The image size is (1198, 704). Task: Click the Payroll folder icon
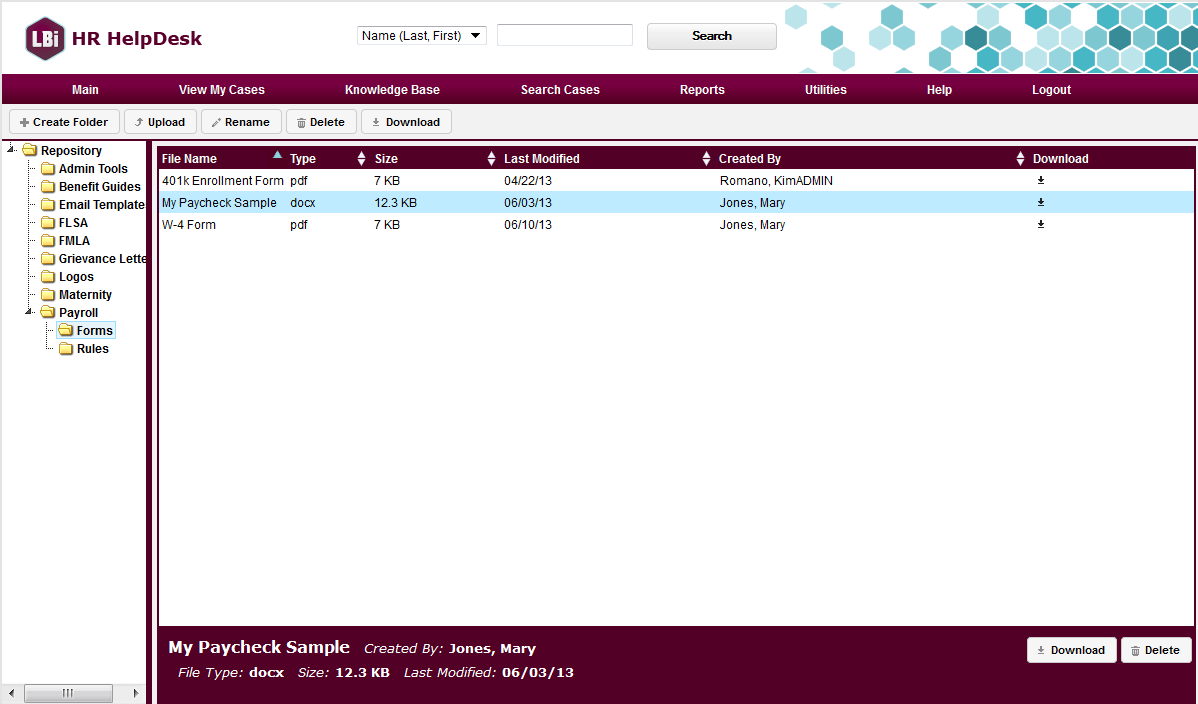pos(48,313)
